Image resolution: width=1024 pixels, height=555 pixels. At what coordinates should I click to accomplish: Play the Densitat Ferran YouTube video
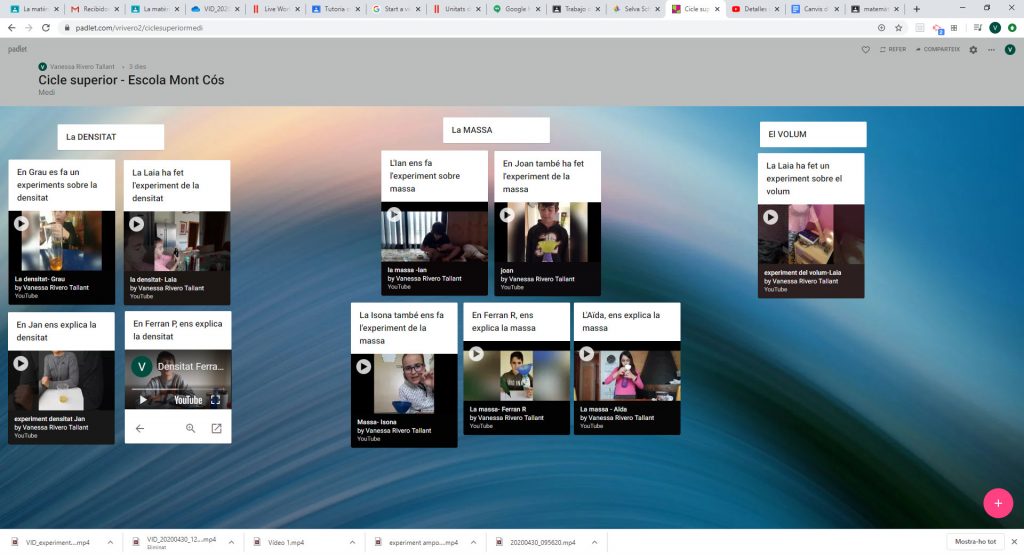(x=143, y=399)
